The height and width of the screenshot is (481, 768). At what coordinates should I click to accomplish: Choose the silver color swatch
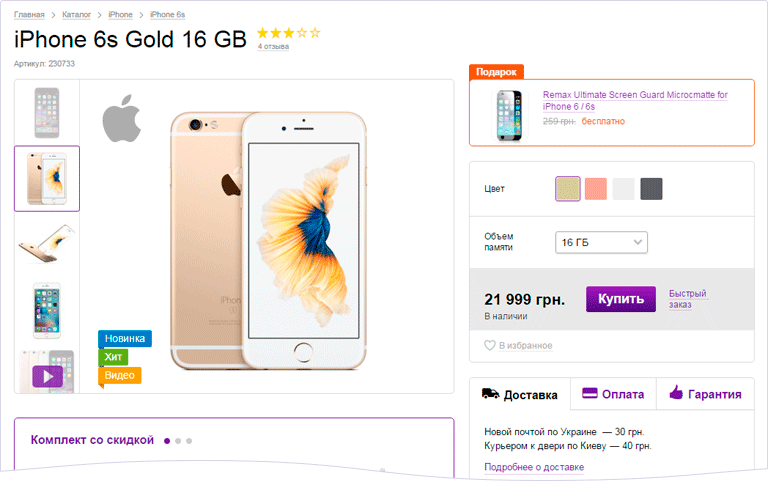click(624, 188)
